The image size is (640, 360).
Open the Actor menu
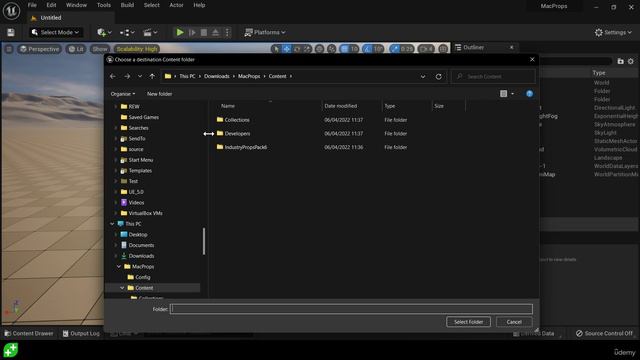176,5
